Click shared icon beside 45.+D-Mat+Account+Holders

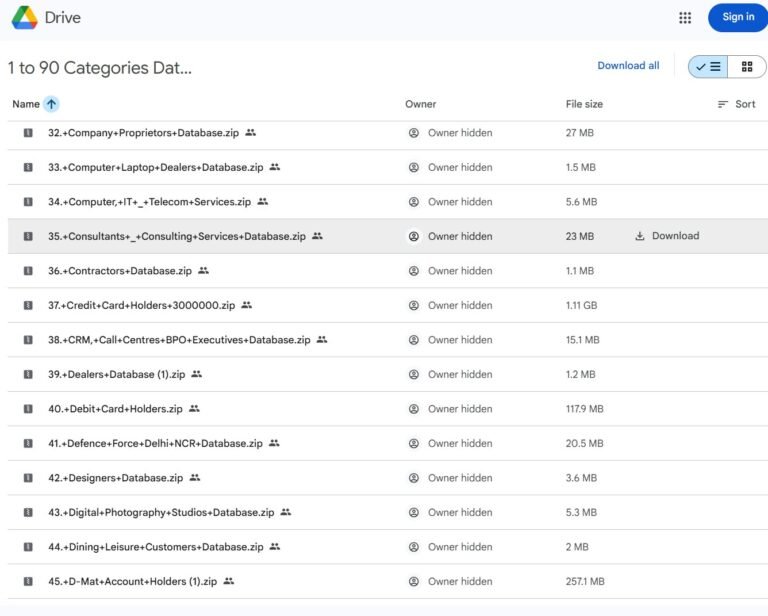point(229,581)
